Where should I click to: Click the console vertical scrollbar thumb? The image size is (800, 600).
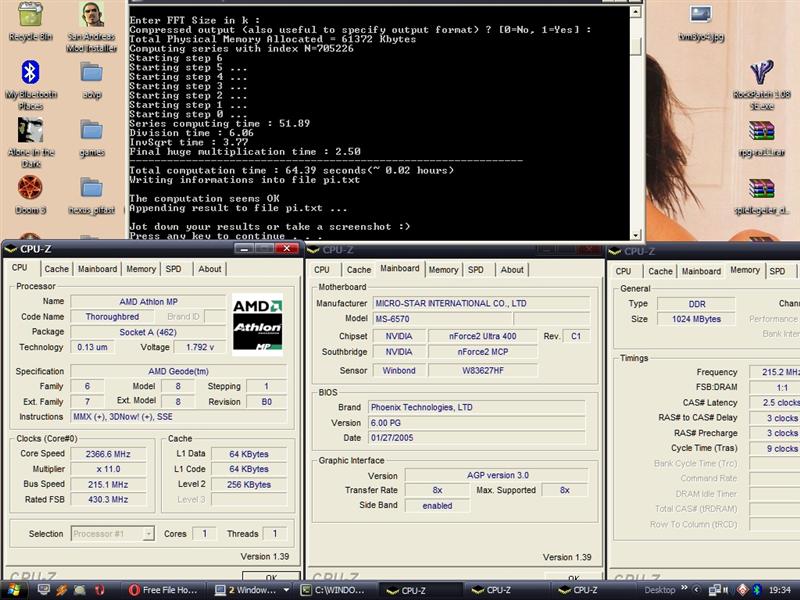point(636,46)
